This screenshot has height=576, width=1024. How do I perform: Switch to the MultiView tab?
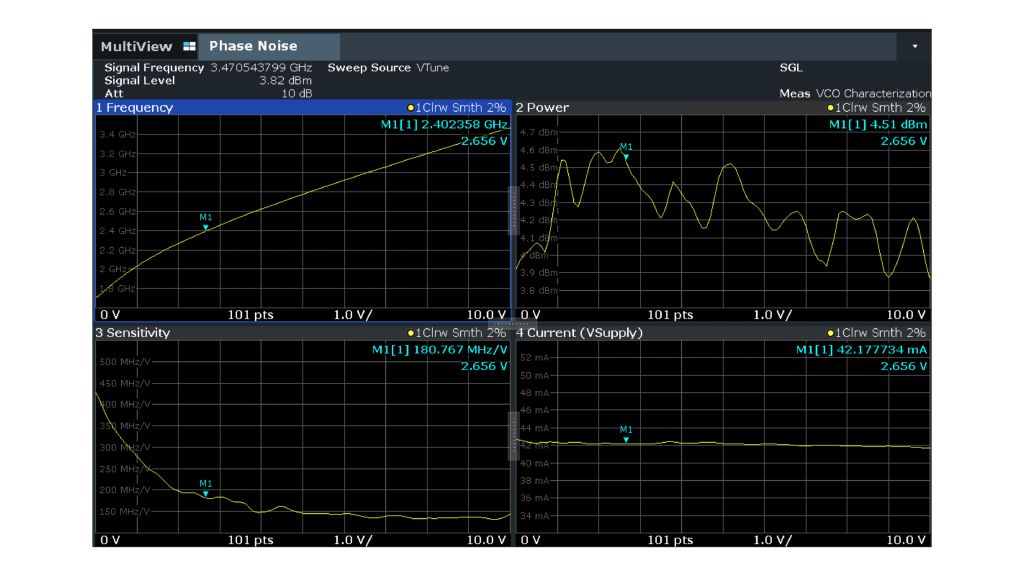tap(136, 46)
